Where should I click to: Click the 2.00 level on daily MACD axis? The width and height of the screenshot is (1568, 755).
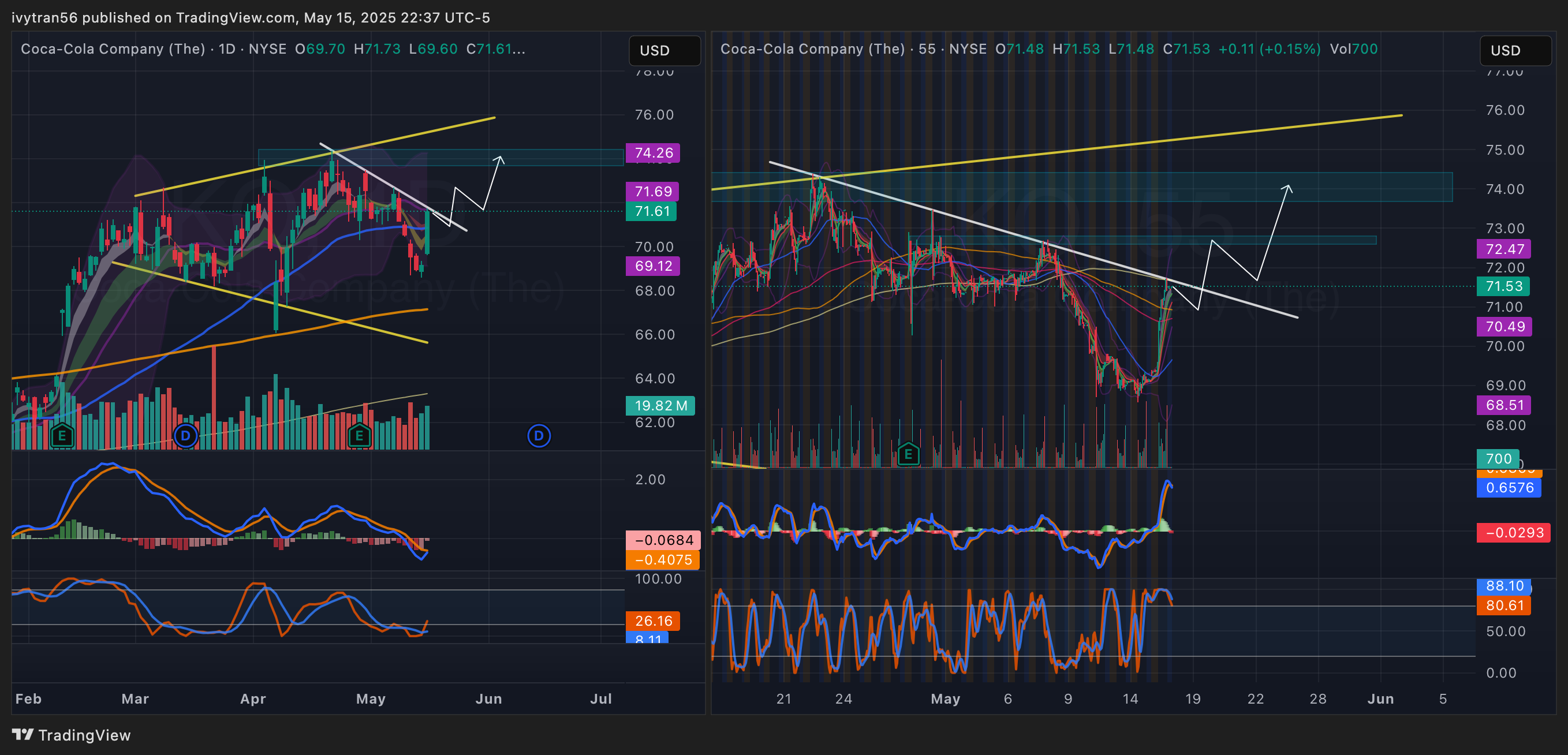[650, 480]
